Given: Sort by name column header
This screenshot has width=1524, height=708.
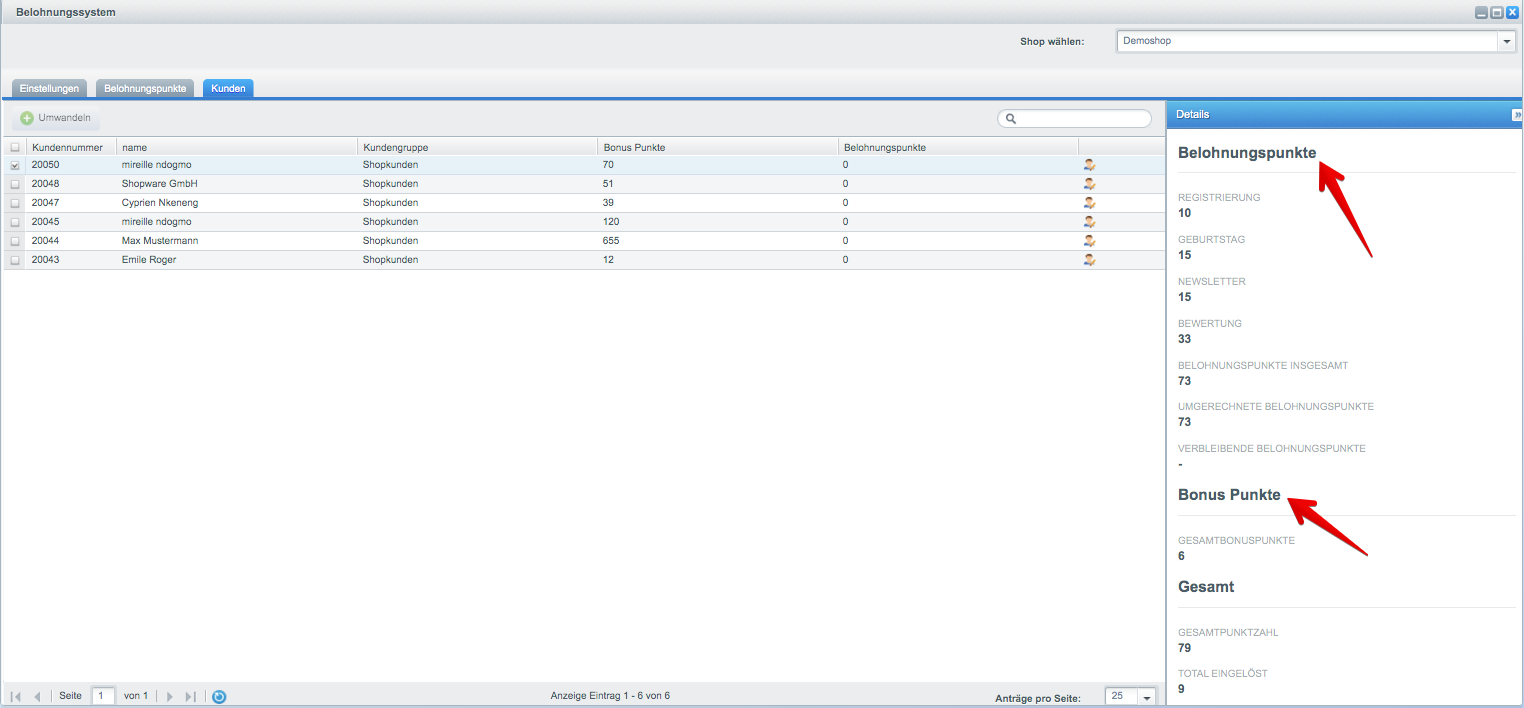Looking at the screenshot, I should [236, 147].
